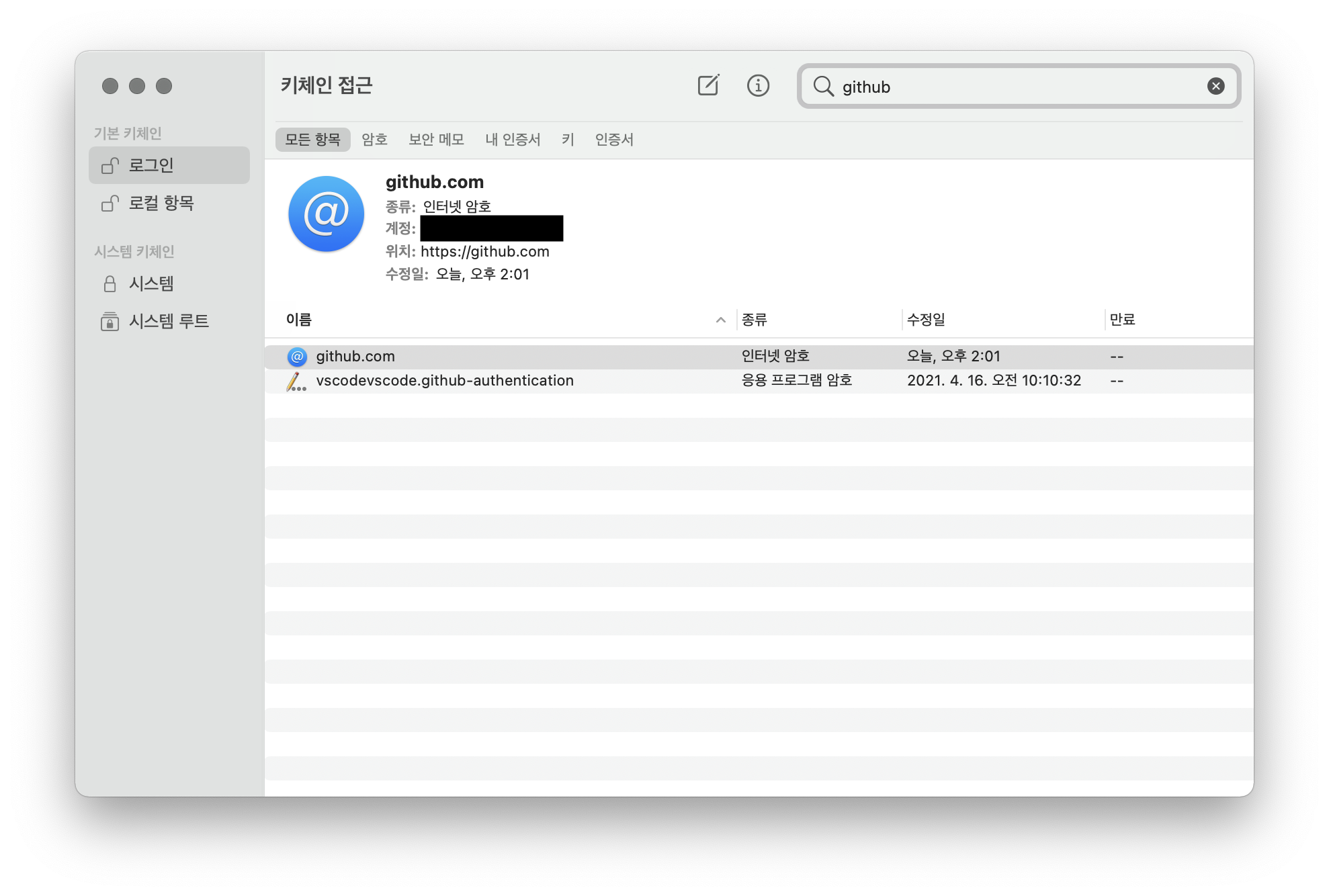This screenshot has width=1329, height=896.
Task: Switch to the 내 인증서 tab
Action: pyautogui.click(x=513, y=139)
